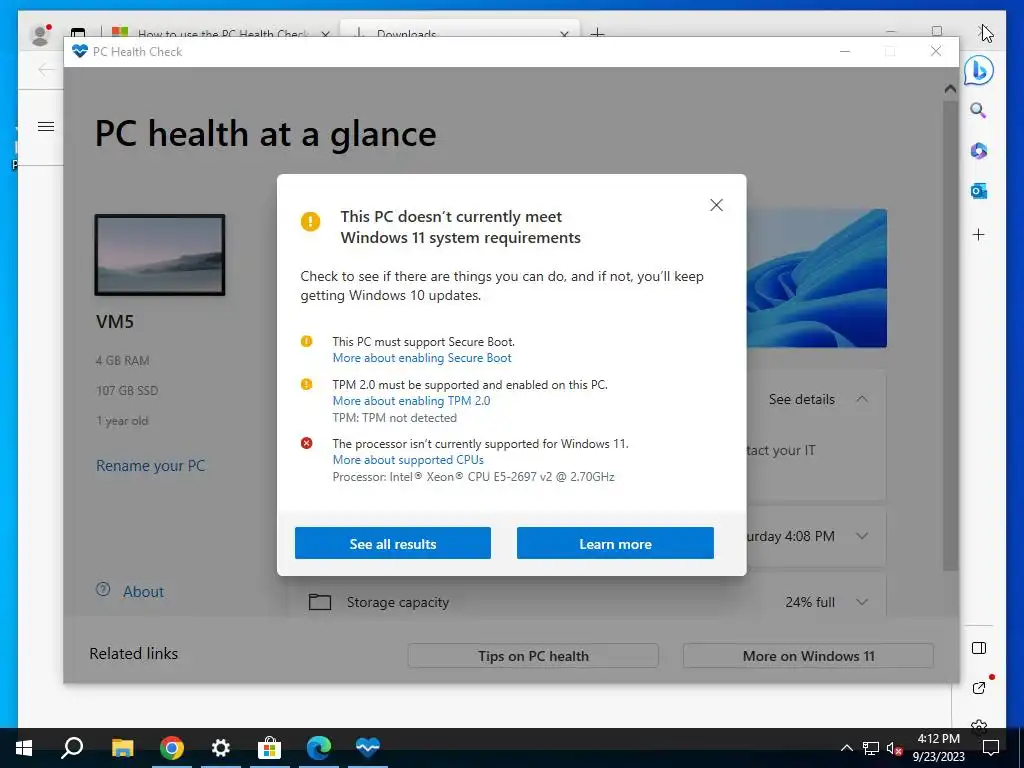Open Microsoft 365 icon in Edge sidebar
The width and height of the screenshot is (1024, 768).
coord(978,151)
